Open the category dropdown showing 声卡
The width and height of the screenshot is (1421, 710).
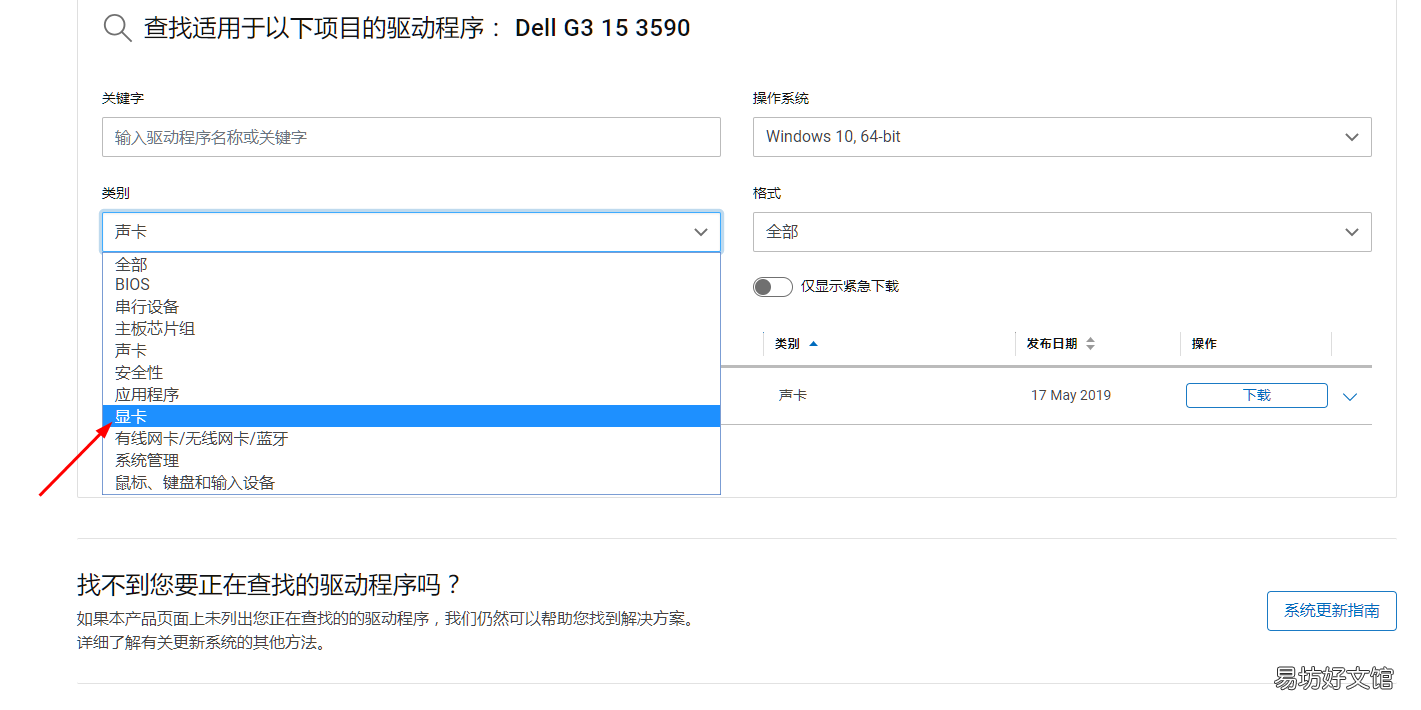pyautogui.click(x=411, y=232)
